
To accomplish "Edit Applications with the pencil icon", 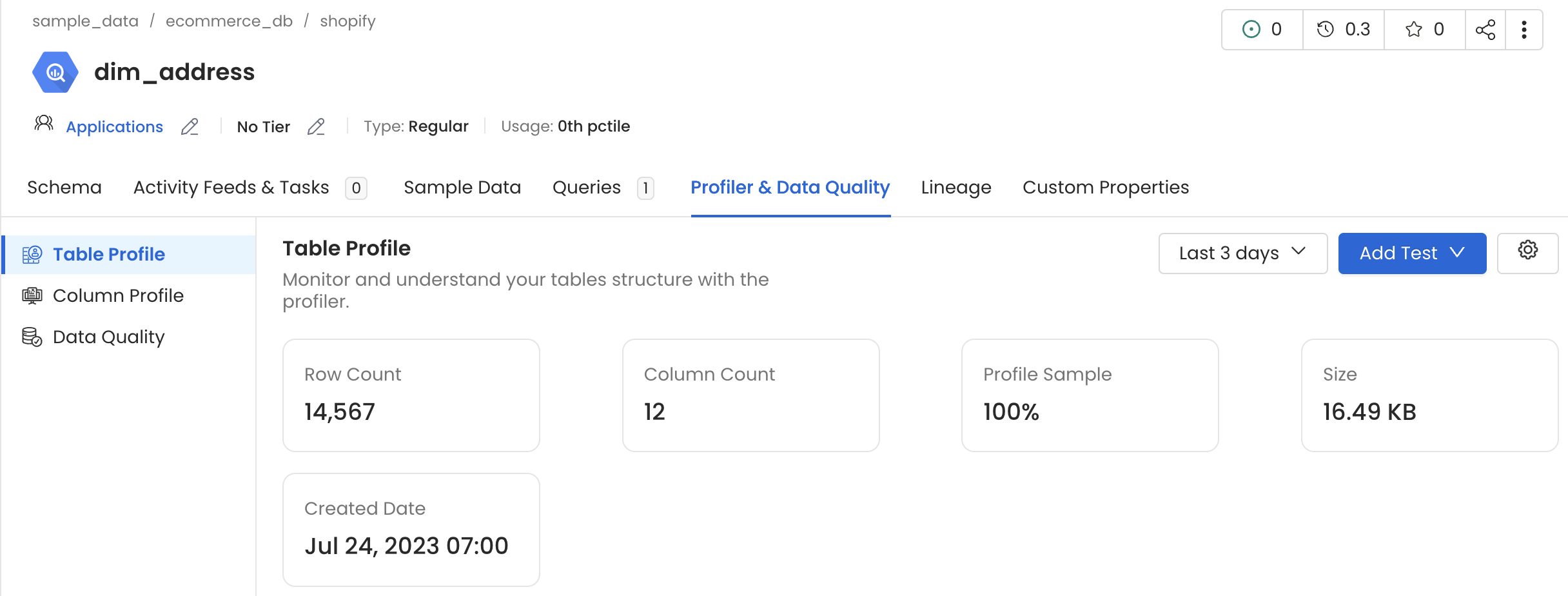I will pyautogui.click(x=190, y=127).
